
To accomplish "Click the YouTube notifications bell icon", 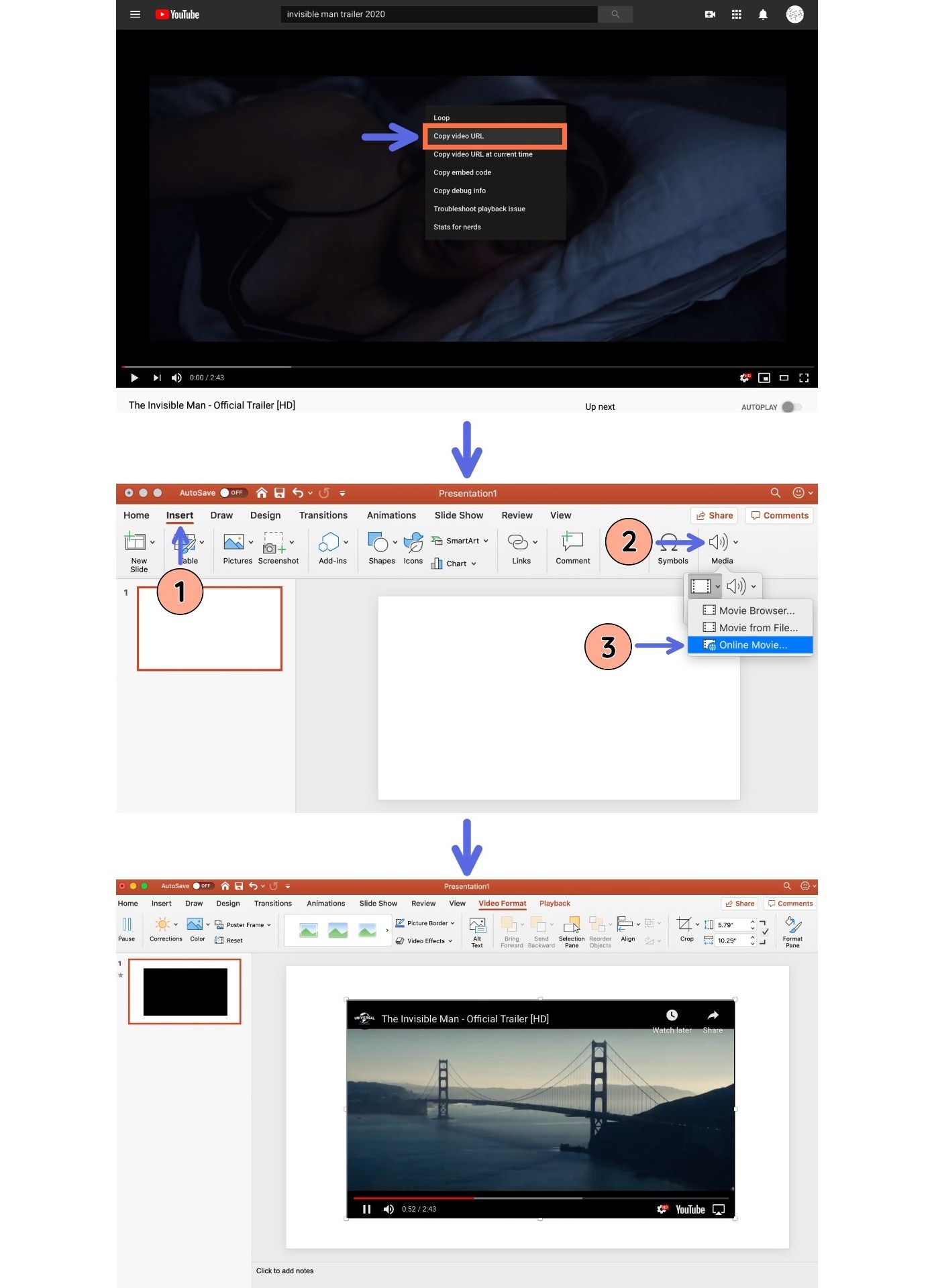I will [763, 14].
